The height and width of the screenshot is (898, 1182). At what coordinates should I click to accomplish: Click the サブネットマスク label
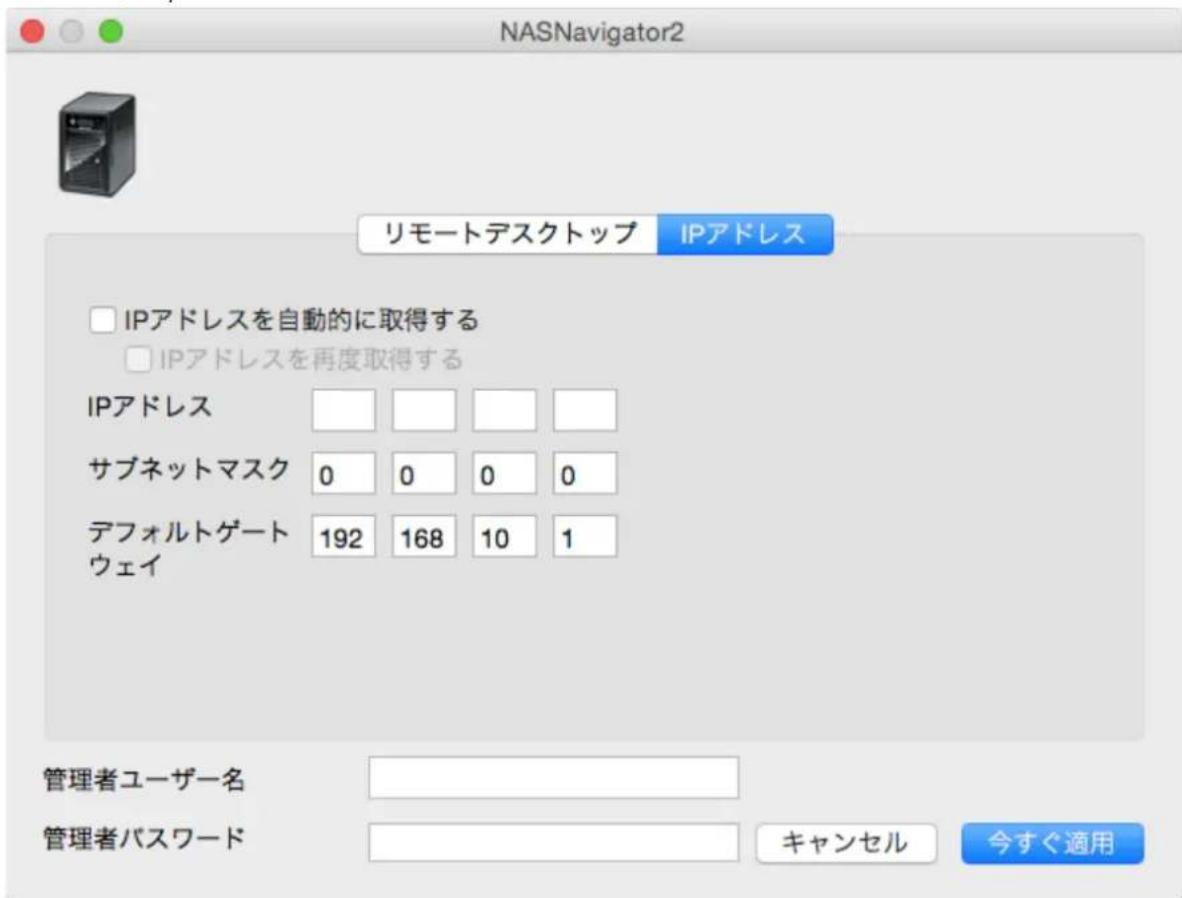188,469
